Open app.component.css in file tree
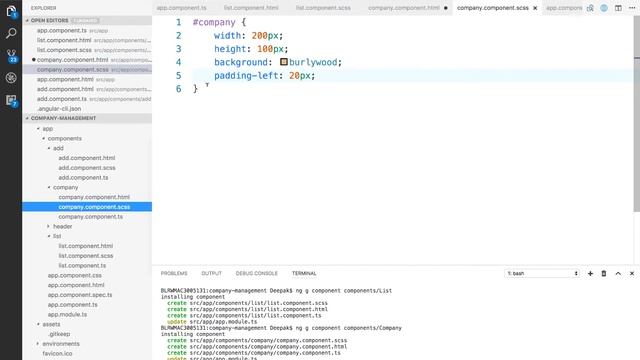Image resolution: width=640 pixels, height=360 pixels. (x=74, y=276)
